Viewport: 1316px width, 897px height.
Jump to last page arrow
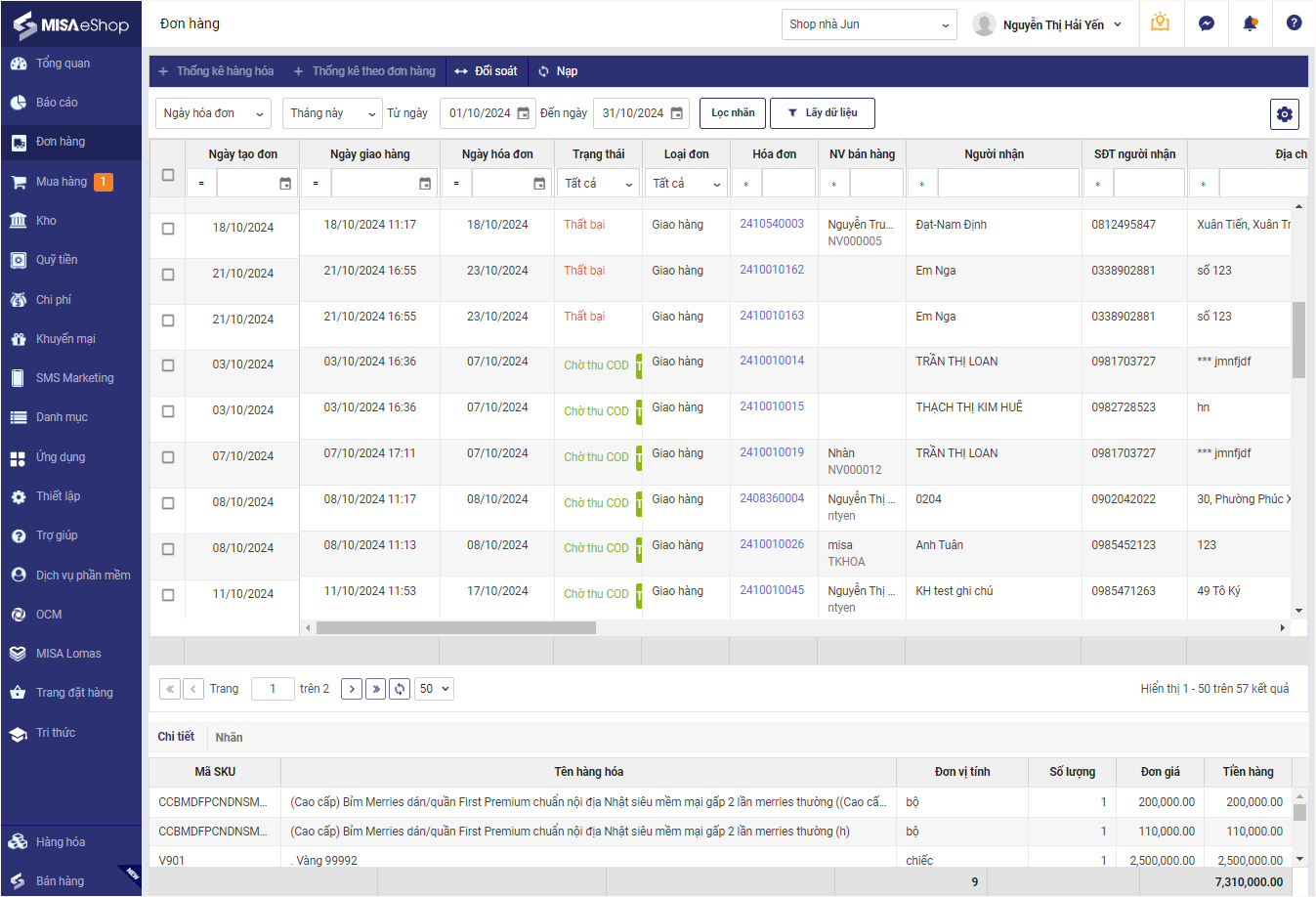[375, 689]
